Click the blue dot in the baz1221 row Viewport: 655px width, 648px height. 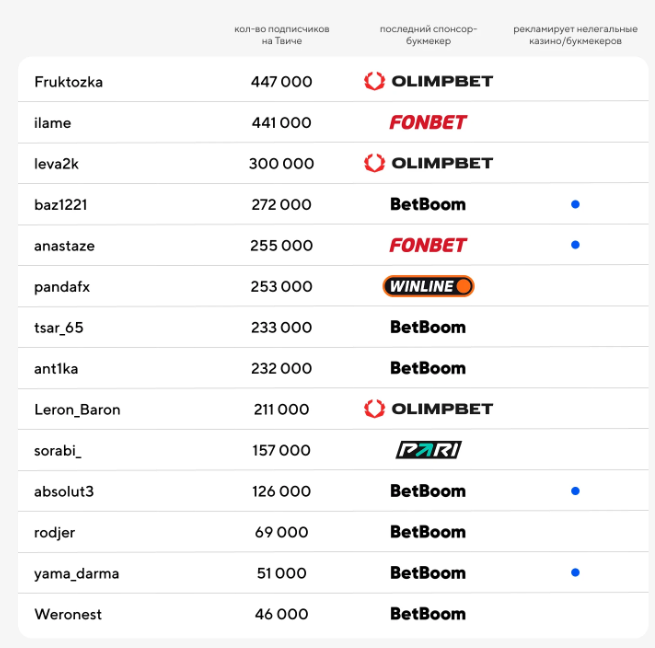[575, 204]
